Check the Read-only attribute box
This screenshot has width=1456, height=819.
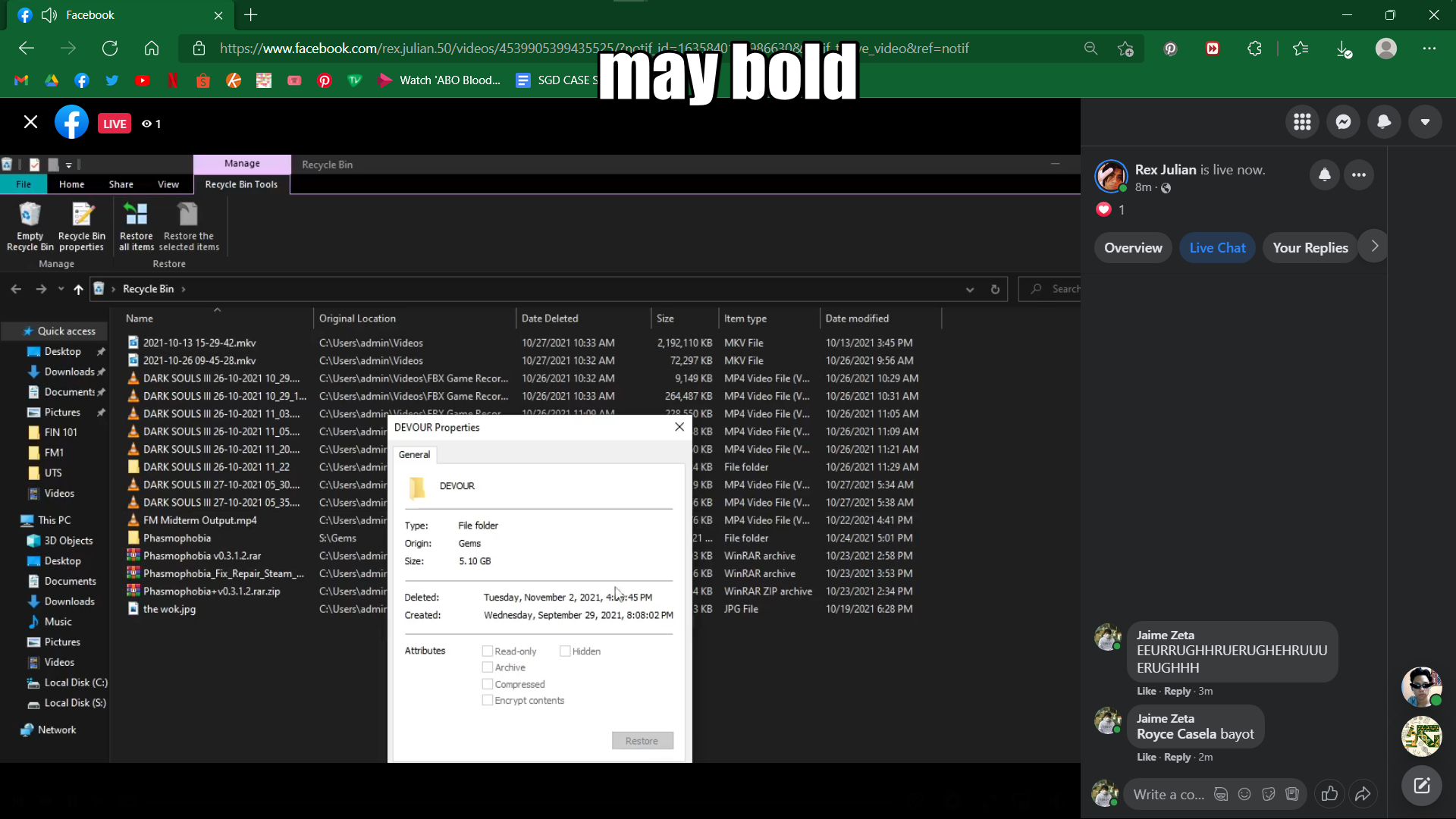pos(488,651)
